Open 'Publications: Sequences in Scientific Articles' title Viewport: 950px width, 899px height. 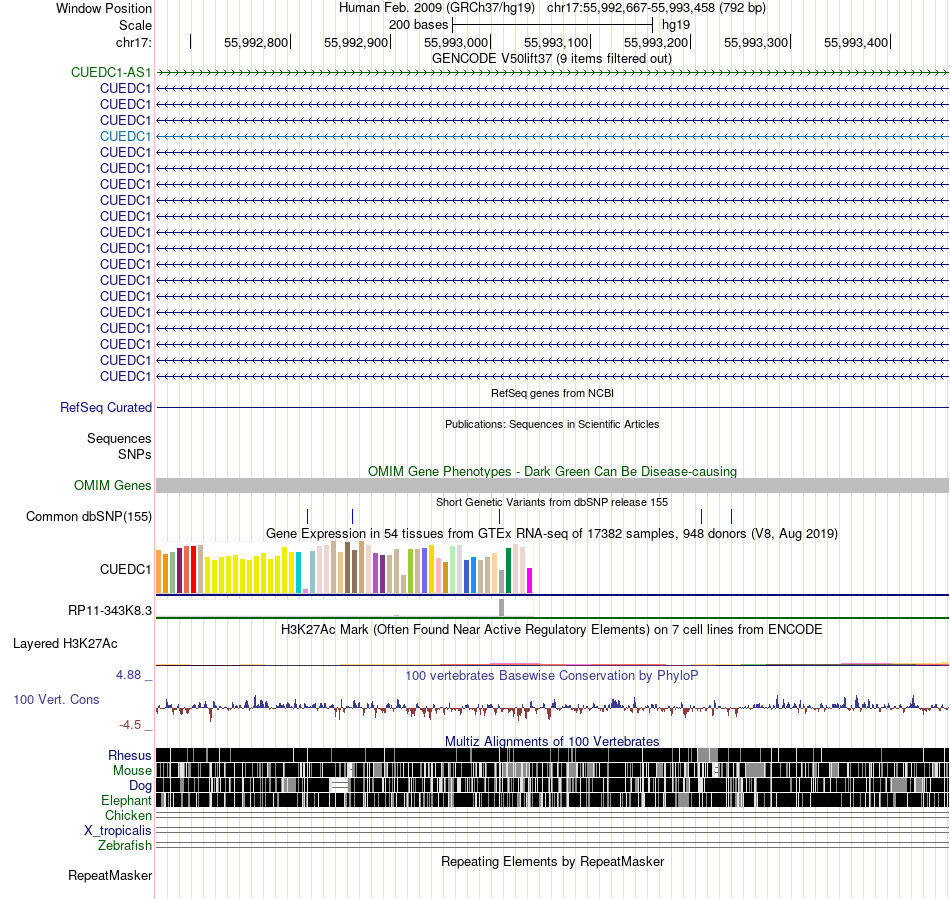552,424
